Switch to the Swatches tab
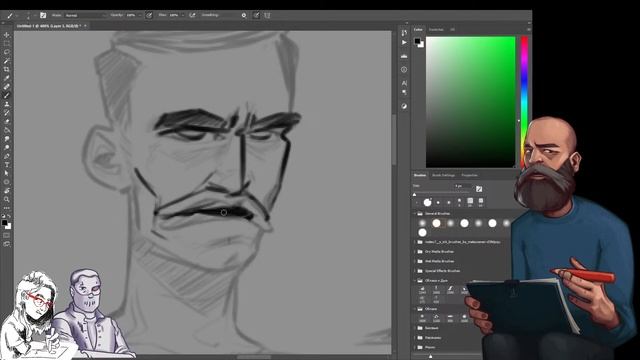 click(436, 29)
